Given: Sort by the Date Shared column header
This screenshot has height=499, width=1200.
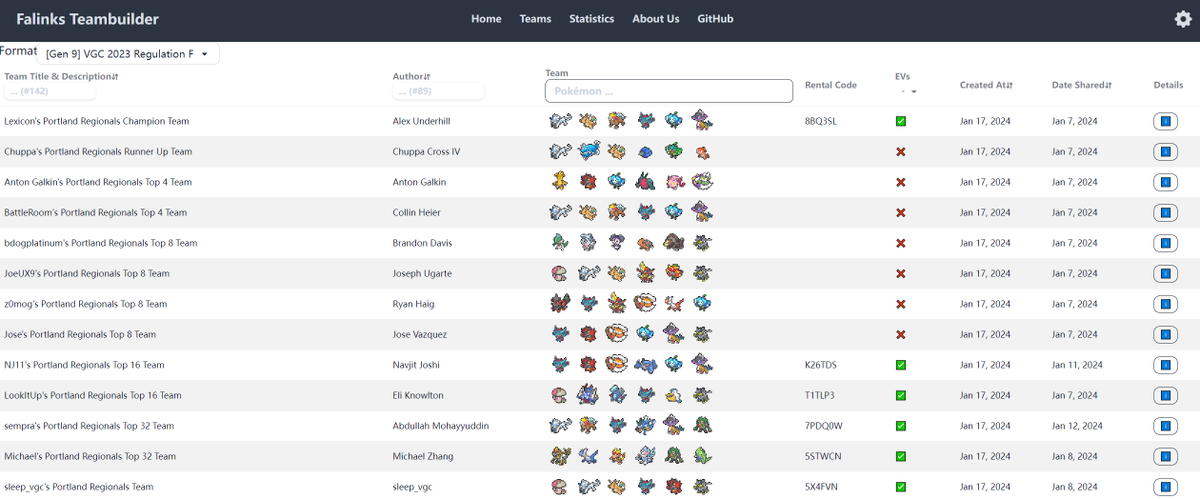Looking at the screenshot, I should (x=1082, y=85).
